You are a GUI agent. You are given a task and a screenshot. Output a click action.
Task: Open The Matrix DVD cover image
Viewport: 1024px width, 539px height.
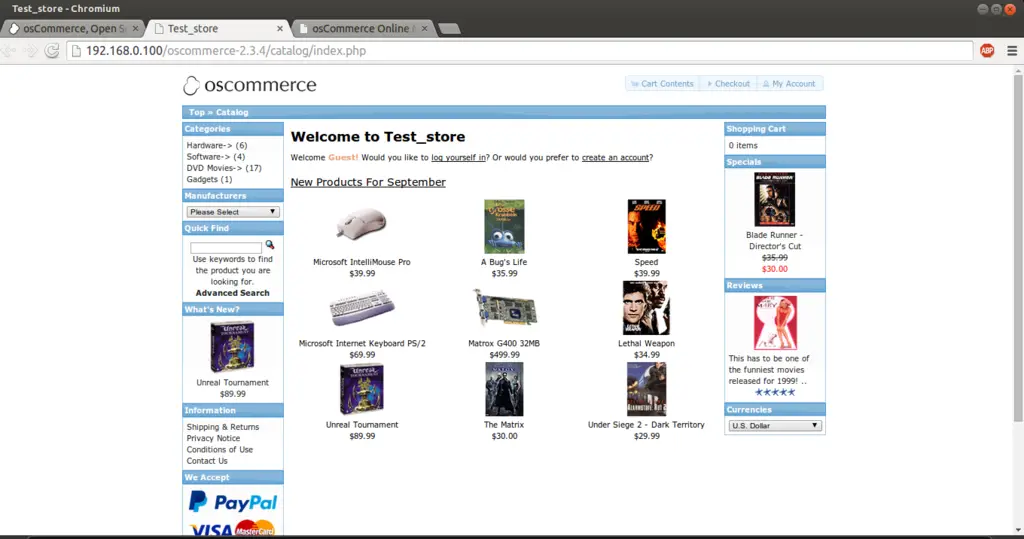[x=504, y=389]
